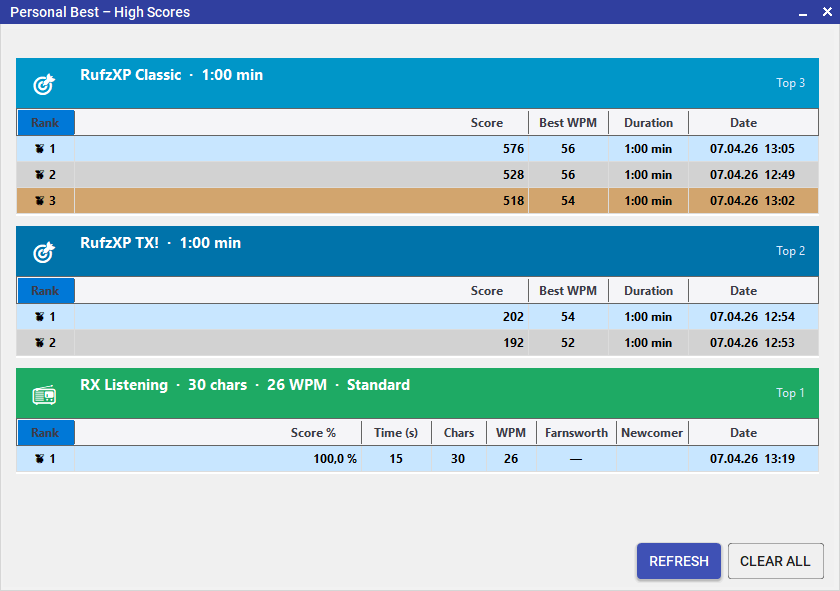
Task: Click medal icon of RufzXP TX! rank 1
Action: click(x=39, y=317)
